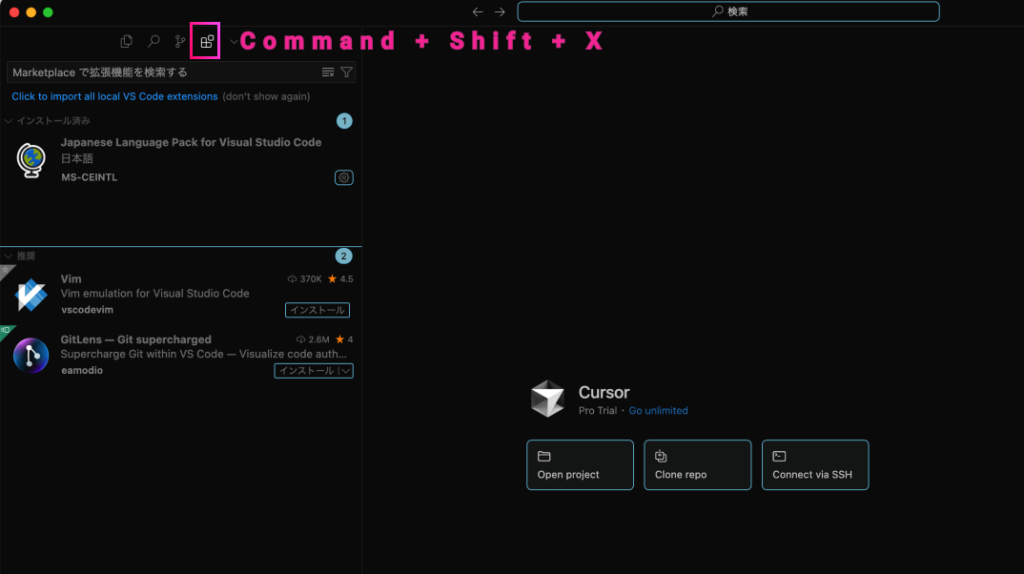The image size is (1024, 574).
Task: Open the Search magnifier in activity bar
Action: [x=153, y=41]
